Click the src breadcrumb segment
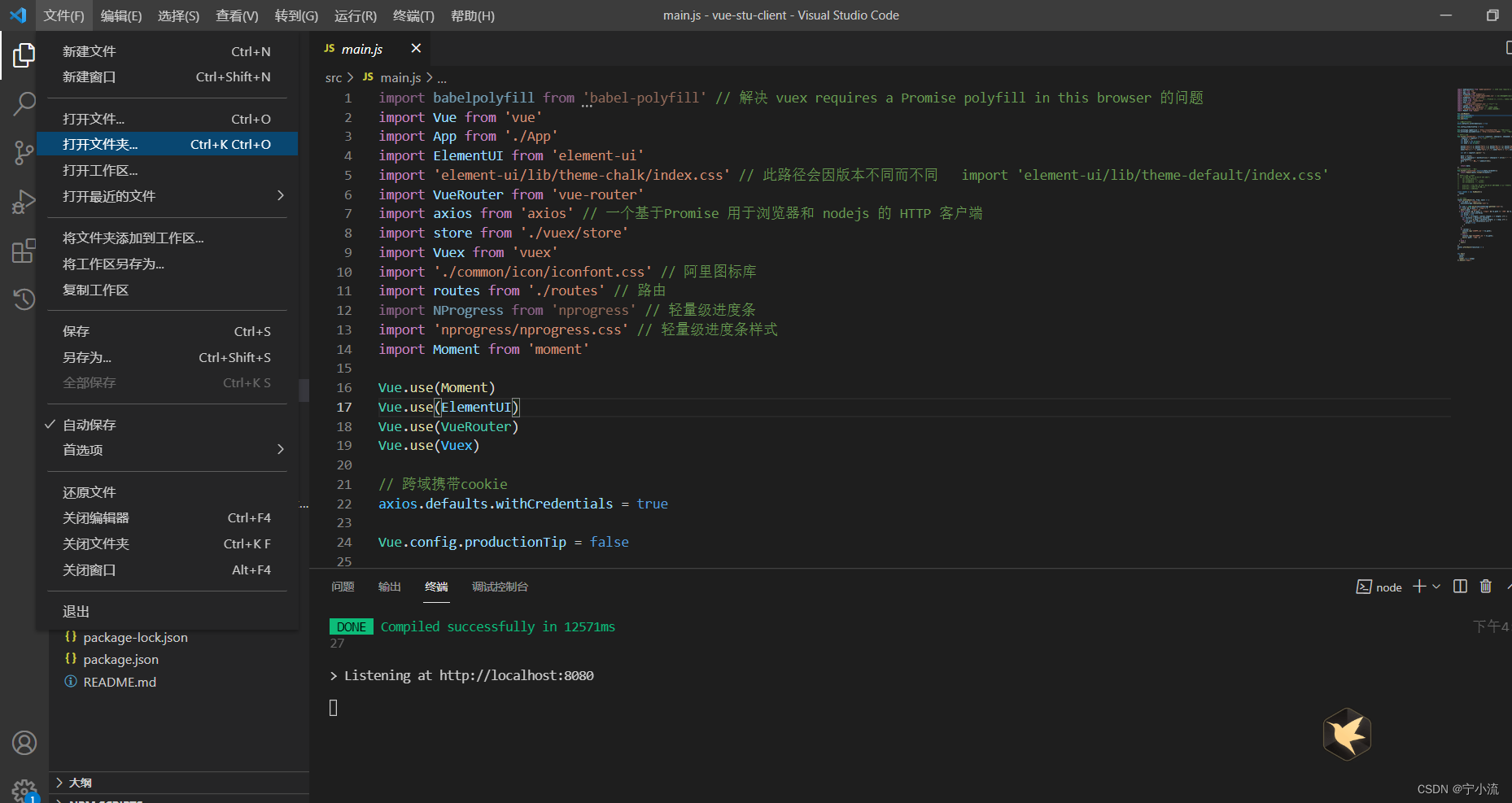This screenshot has width=1512, height=803. [x=334, y=78]
